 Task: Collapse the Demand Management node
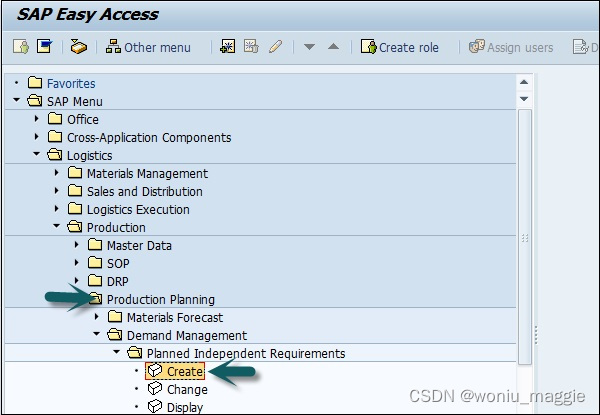(x=96, y=334)
